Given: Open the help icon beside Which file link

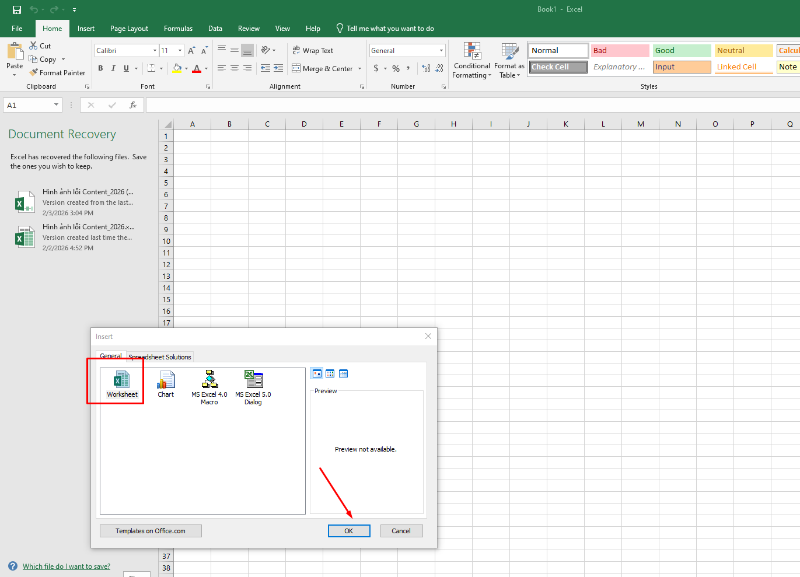Looking at the screenshot, I should [13, 566].
